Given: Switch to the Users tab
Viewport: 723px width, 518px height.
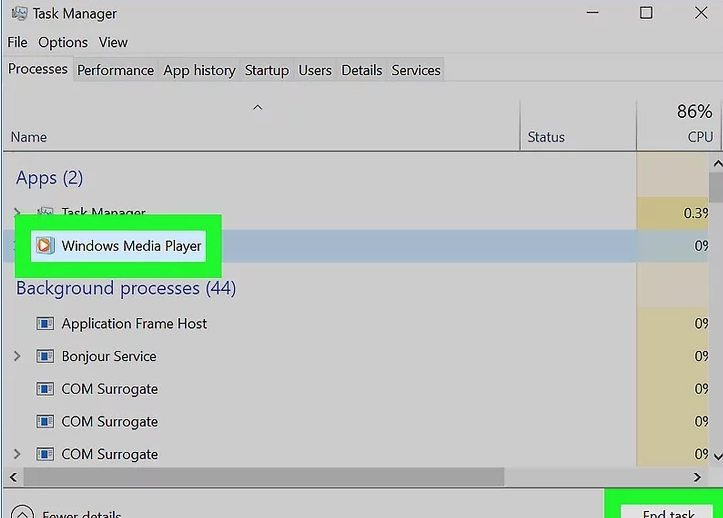Looking at the screenshot, I should 315,70.
